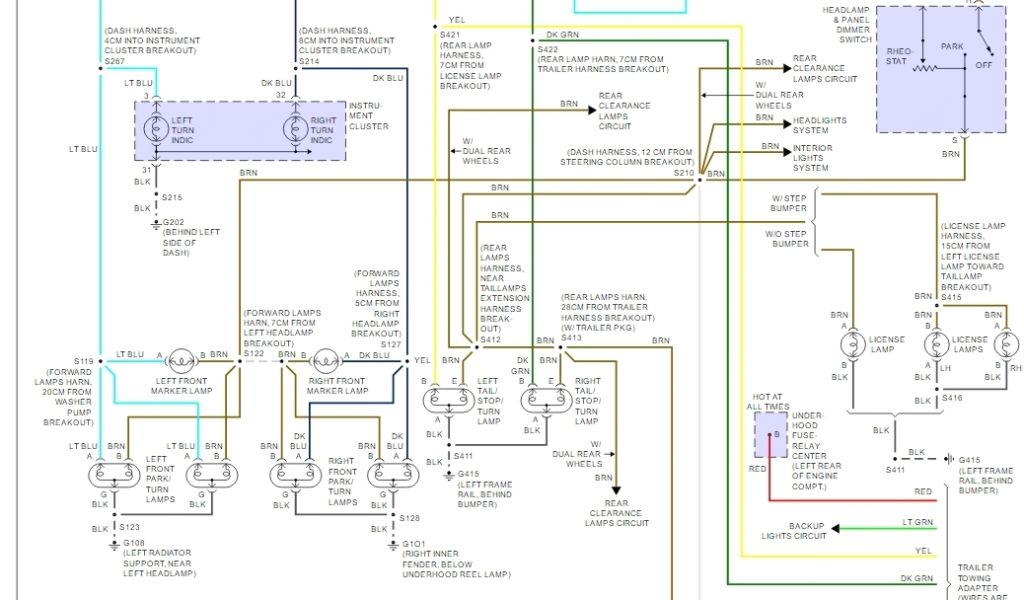Click the Instrument Cluster label
Image resolution: width=1024 pixels, height=600 pixels.
(368, 116)
